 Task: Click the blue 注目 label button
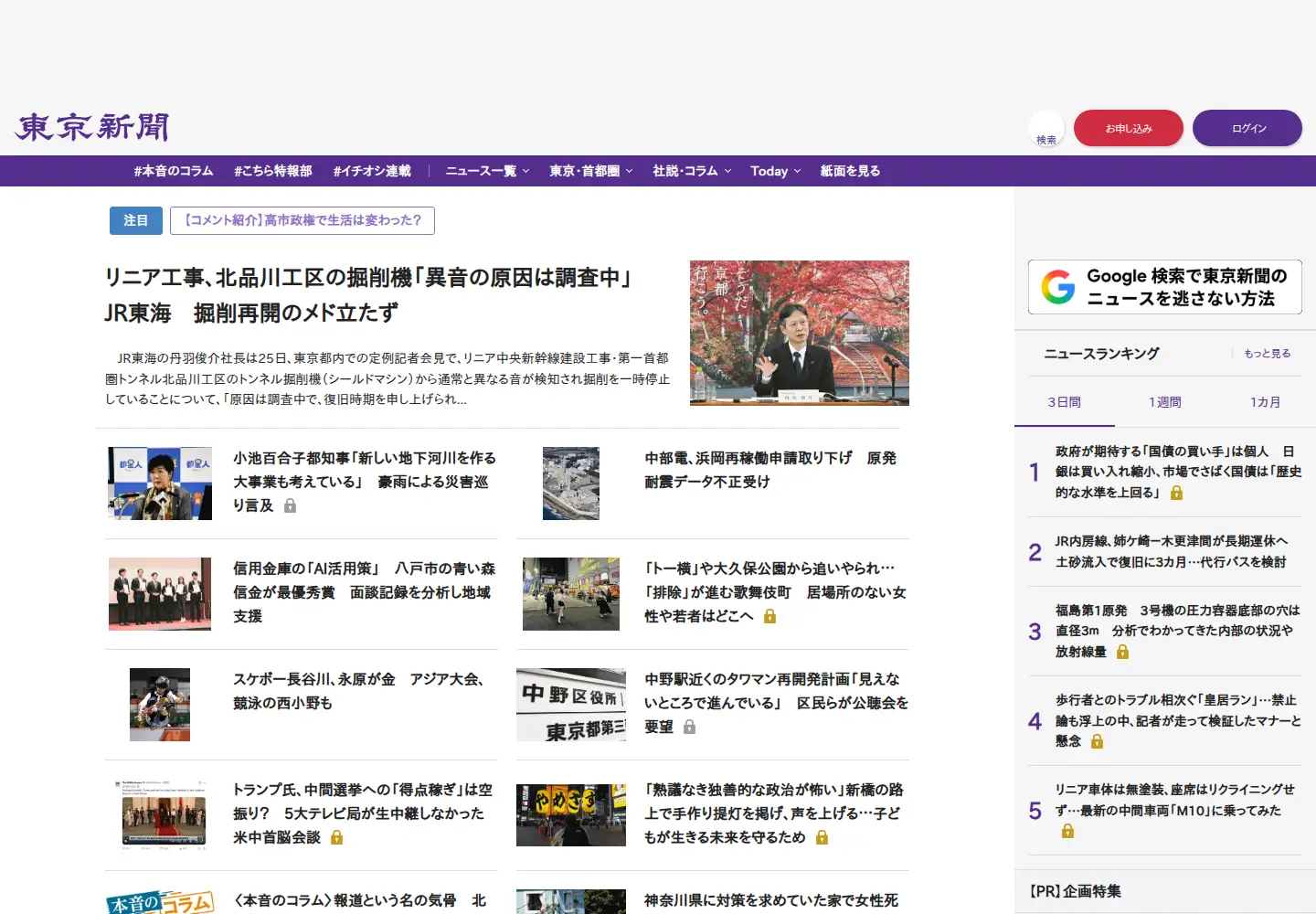(136, 220)
